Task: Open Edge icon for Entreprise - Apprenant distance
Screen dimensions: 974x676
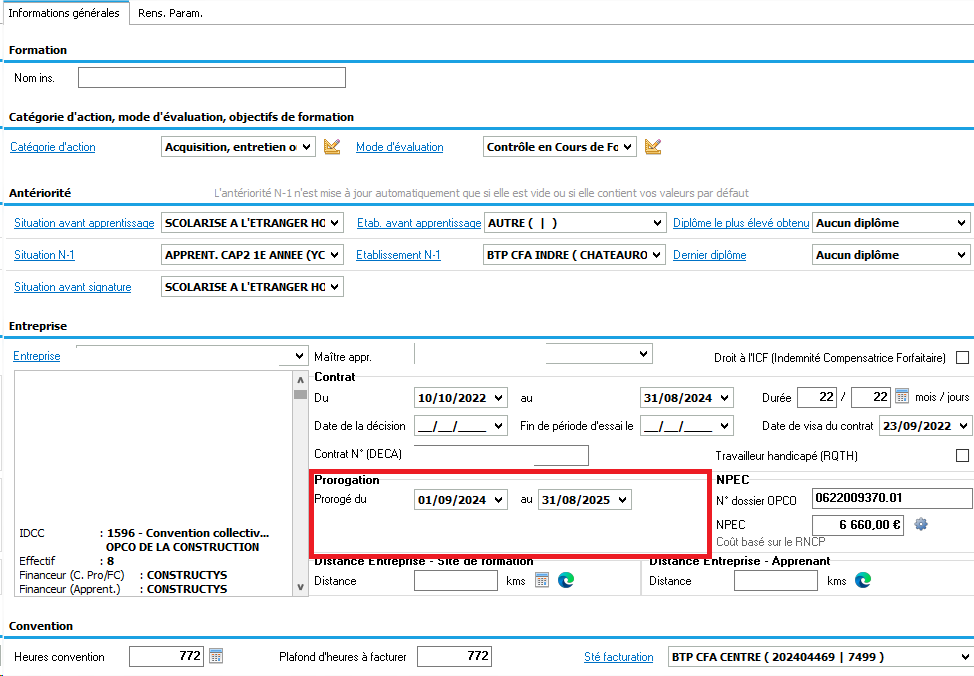Action: click(x=862, y=581)
